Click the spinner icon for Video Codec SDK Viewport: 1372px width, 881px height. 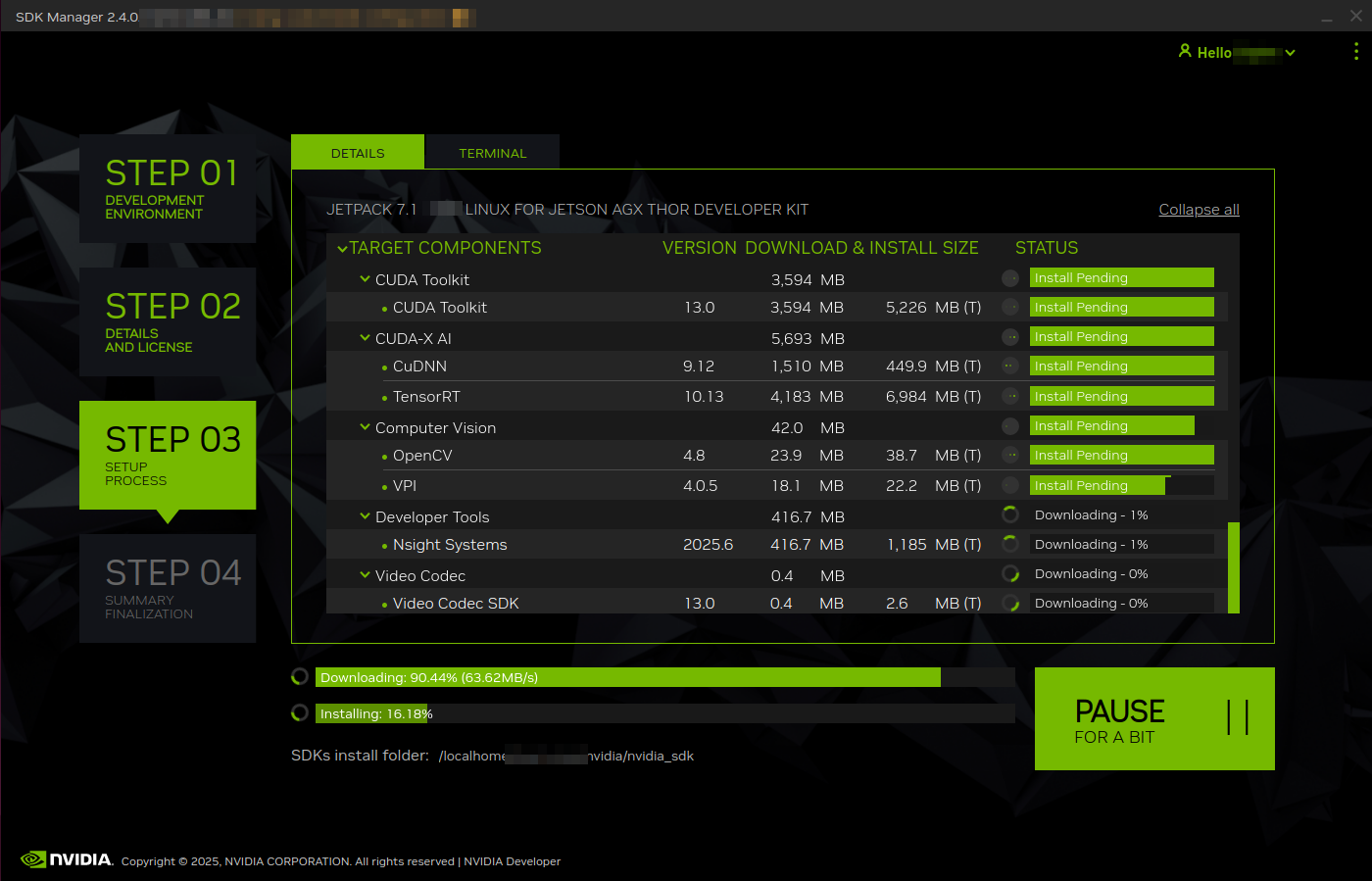click(1011, 603)
